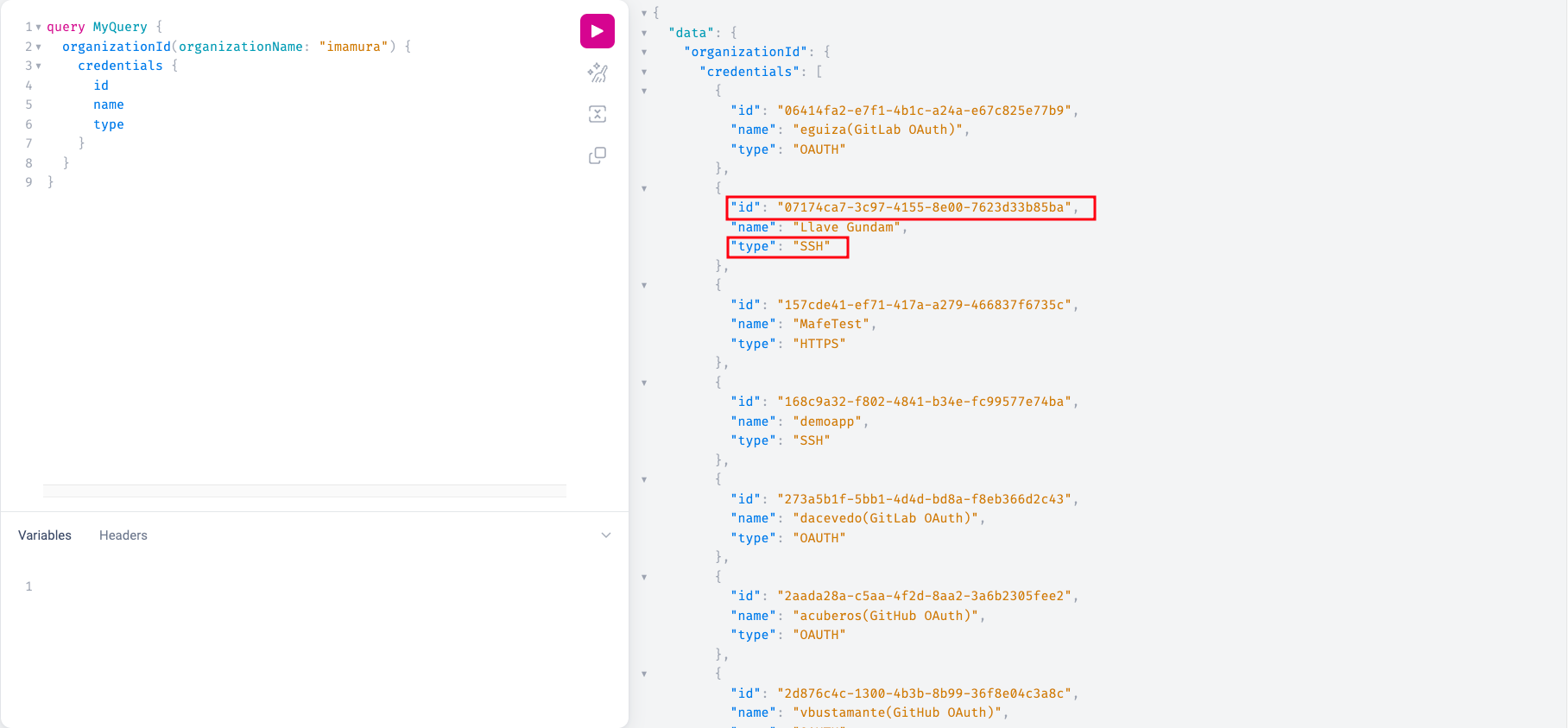Click the Copy query icon
The height and width of the screenshot is (728, 1568).
click(597, 155)
